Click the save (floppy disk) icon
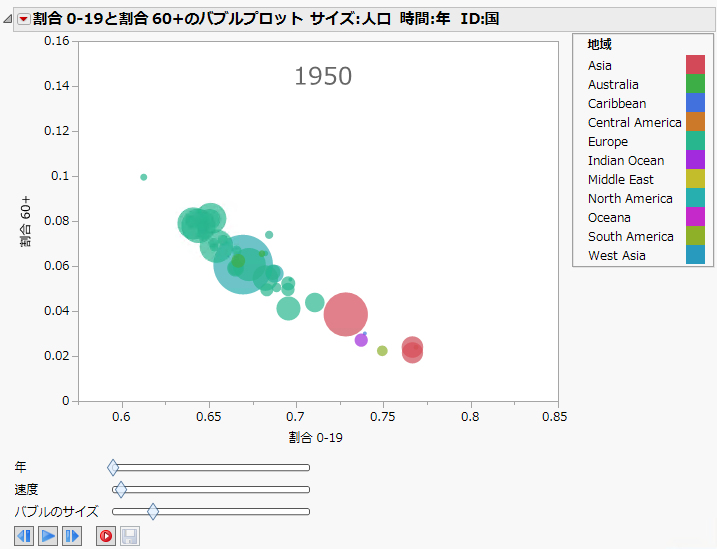The image size is (717, 549). coord(129,536)
